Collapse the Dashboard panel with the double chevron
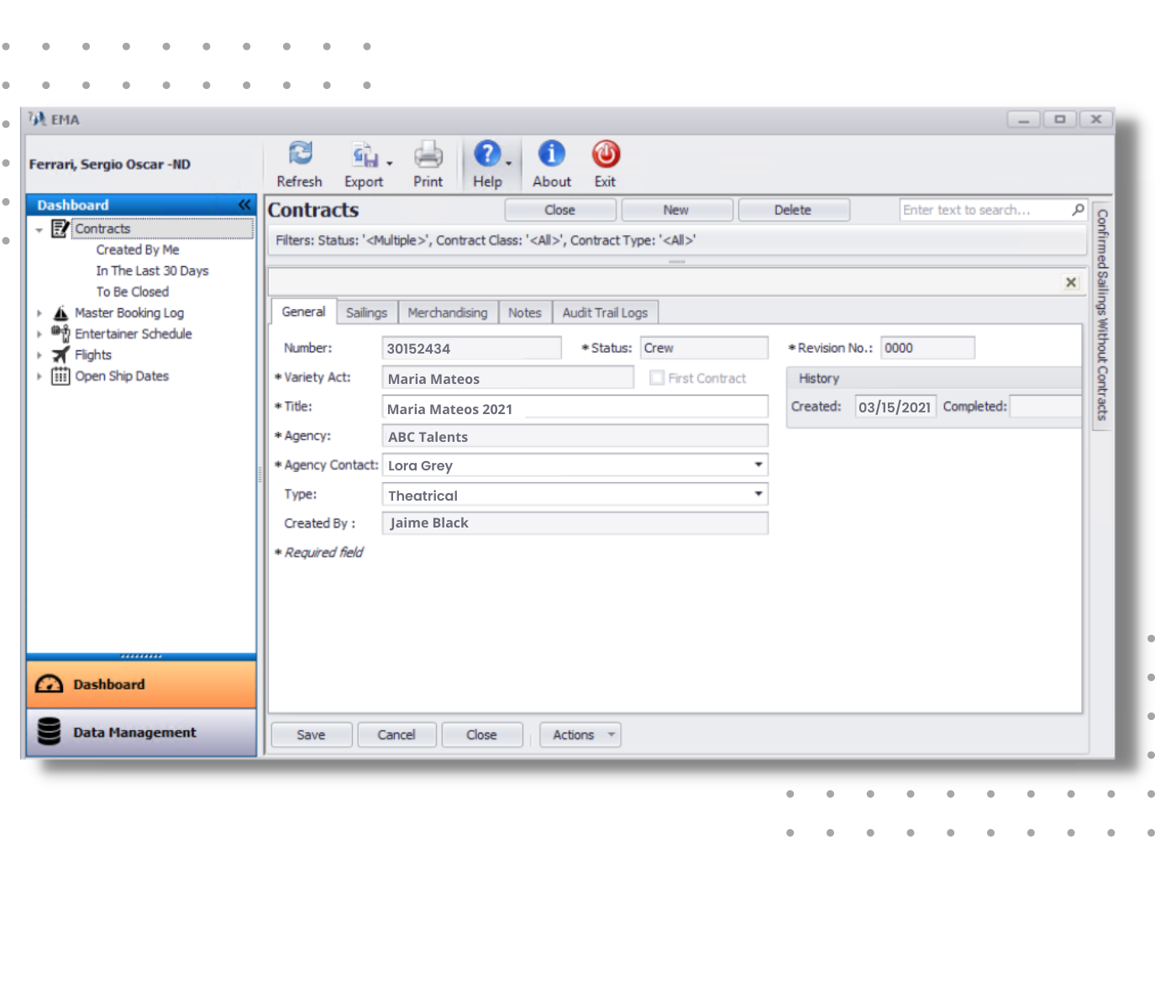 [x=244, y=203]
